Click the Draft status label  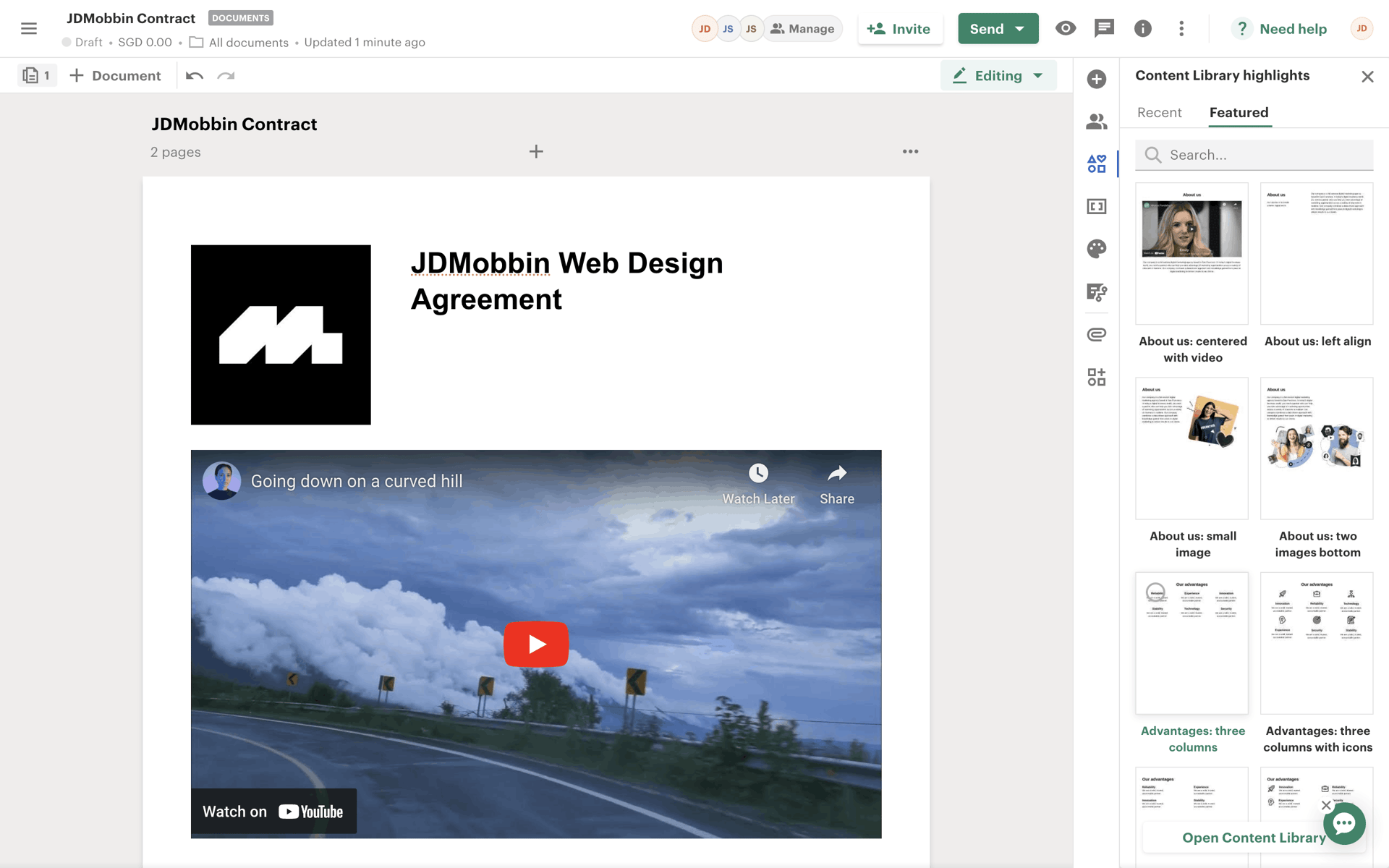point(89,43)
